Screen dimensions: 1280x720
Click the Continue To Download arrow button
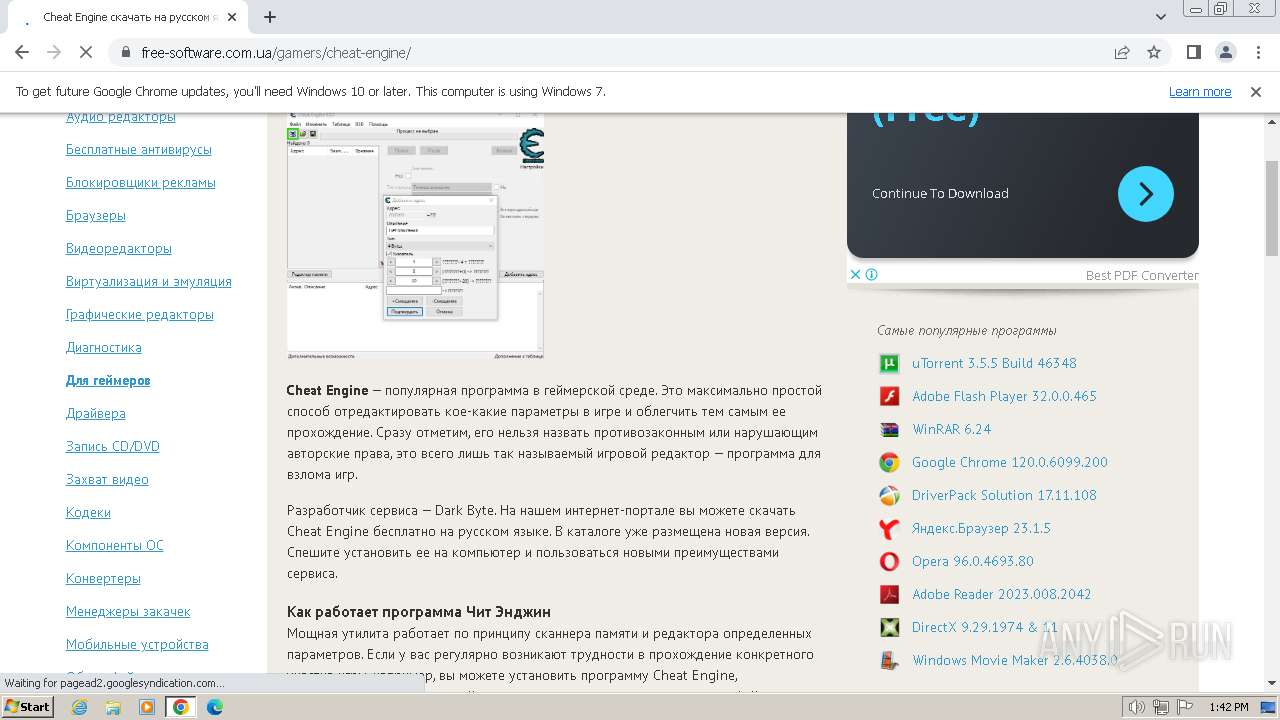1146,193
